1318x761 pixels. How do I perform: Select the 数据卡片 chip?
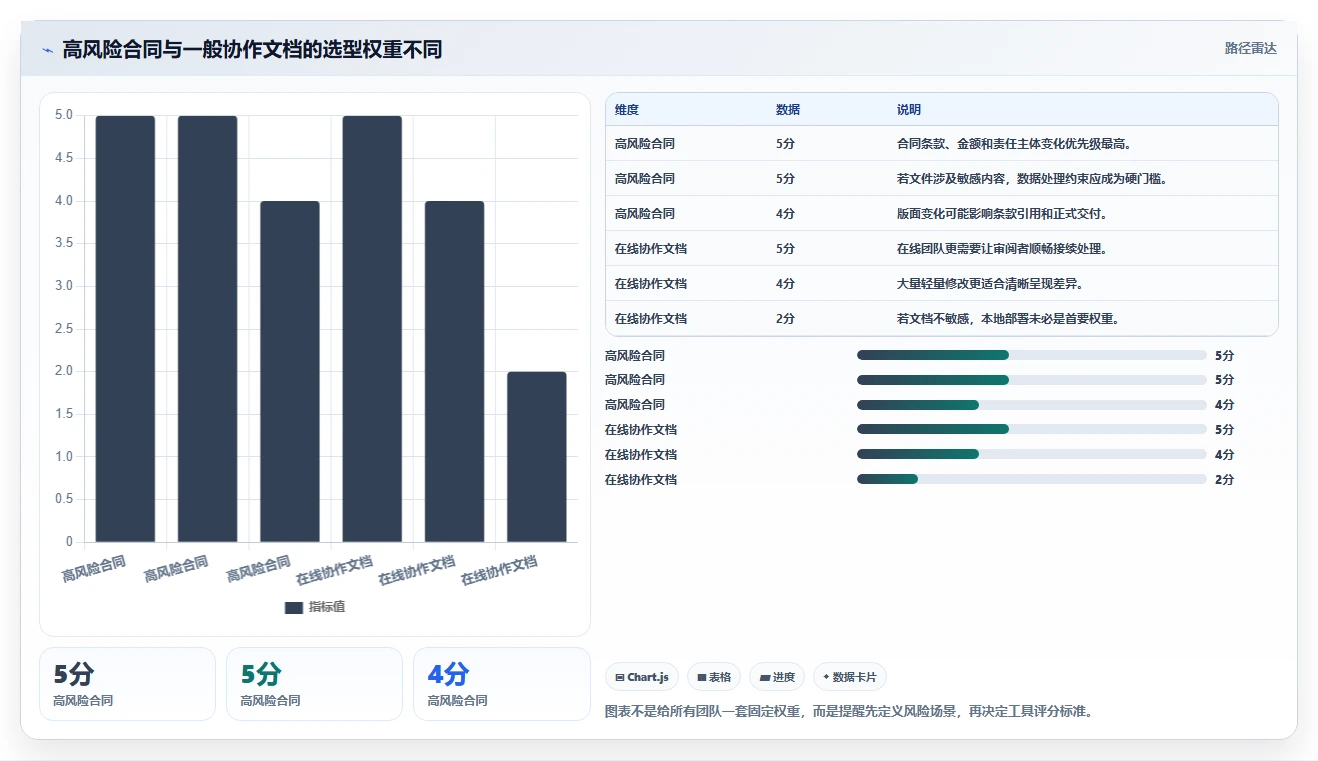pyautogui.click(x=850, y=677)
